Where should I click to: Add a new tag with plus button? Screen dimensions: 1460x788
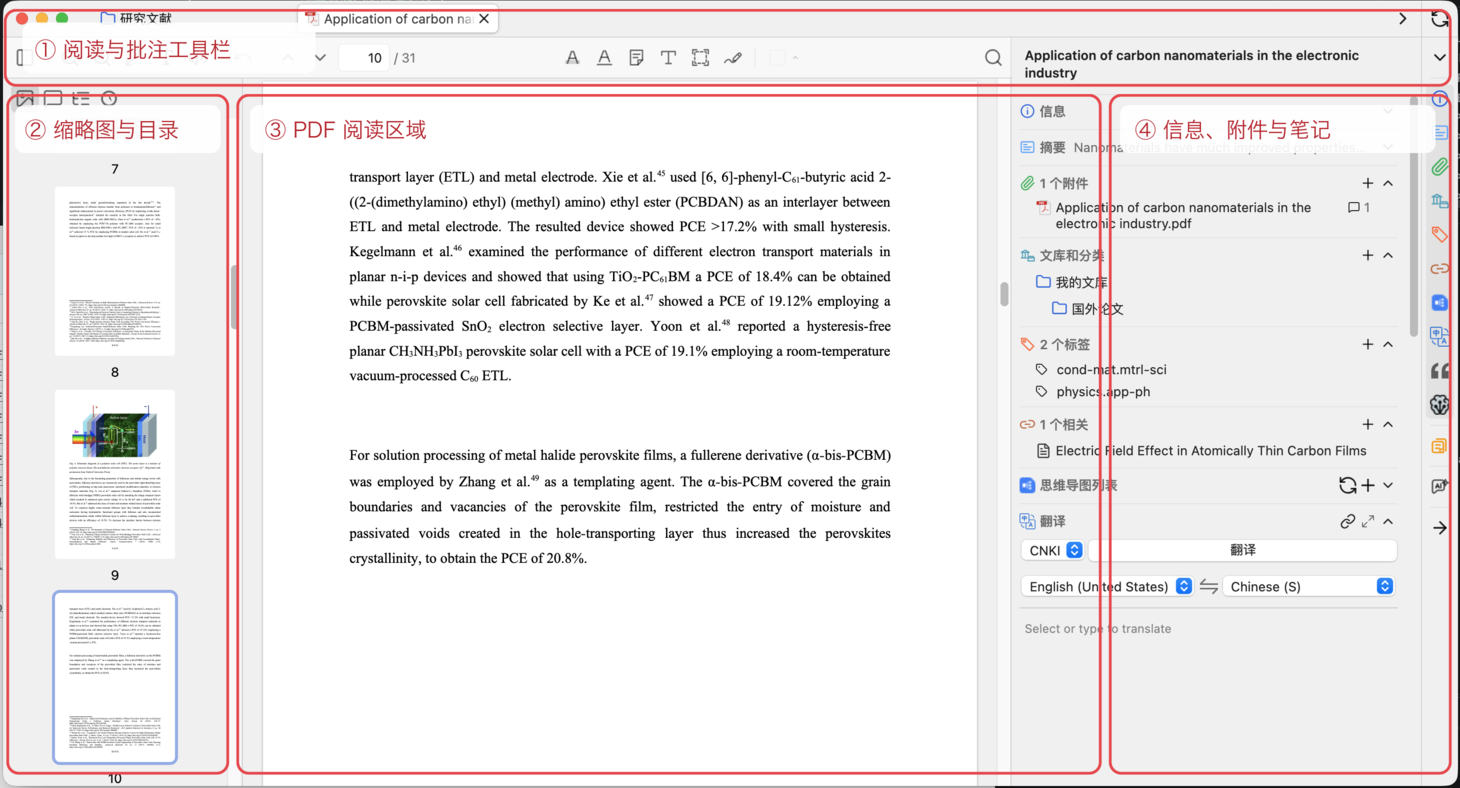click(x=1368, y=344)
